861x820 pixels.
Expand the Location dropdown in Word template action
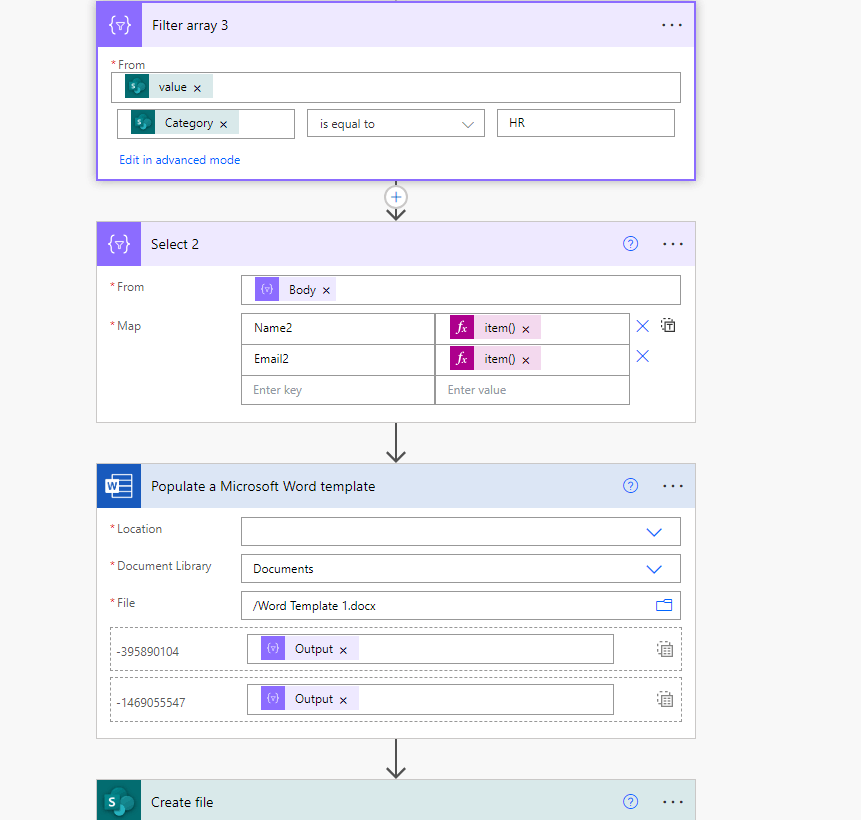[x=655, y=531]
